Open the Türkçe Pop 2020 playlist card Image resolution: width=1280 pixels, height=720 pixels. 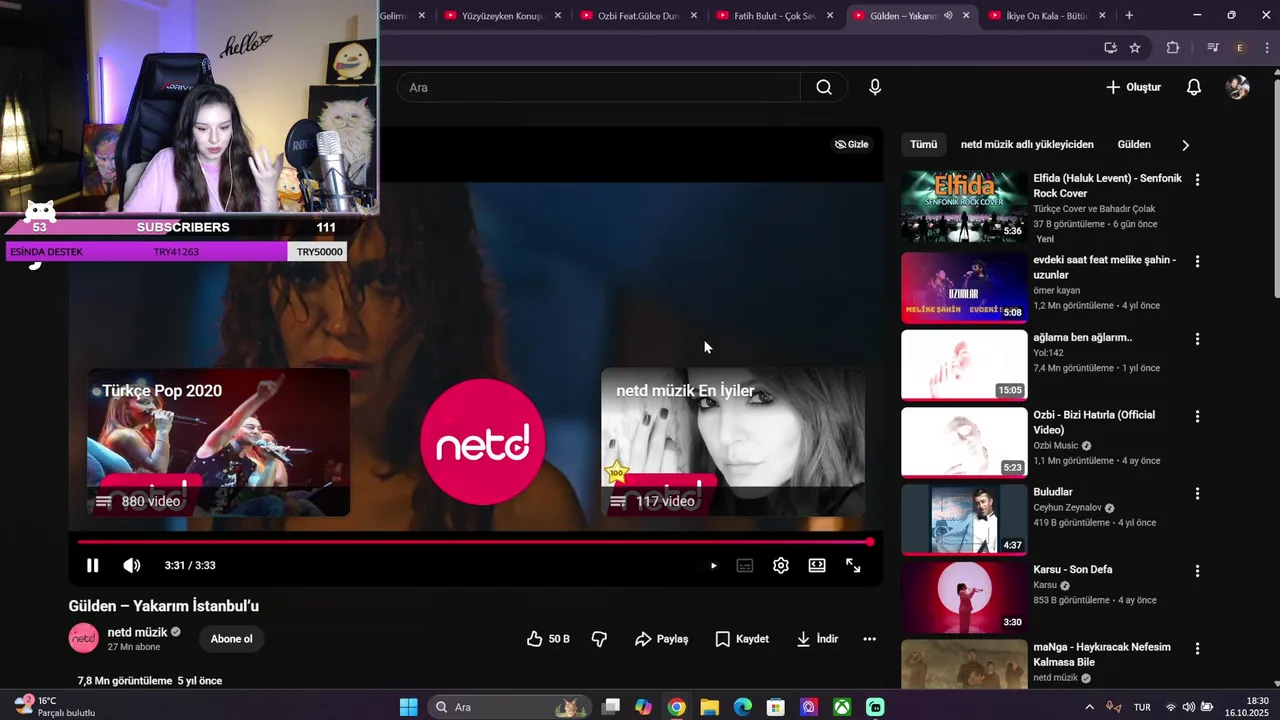point(218,442)
